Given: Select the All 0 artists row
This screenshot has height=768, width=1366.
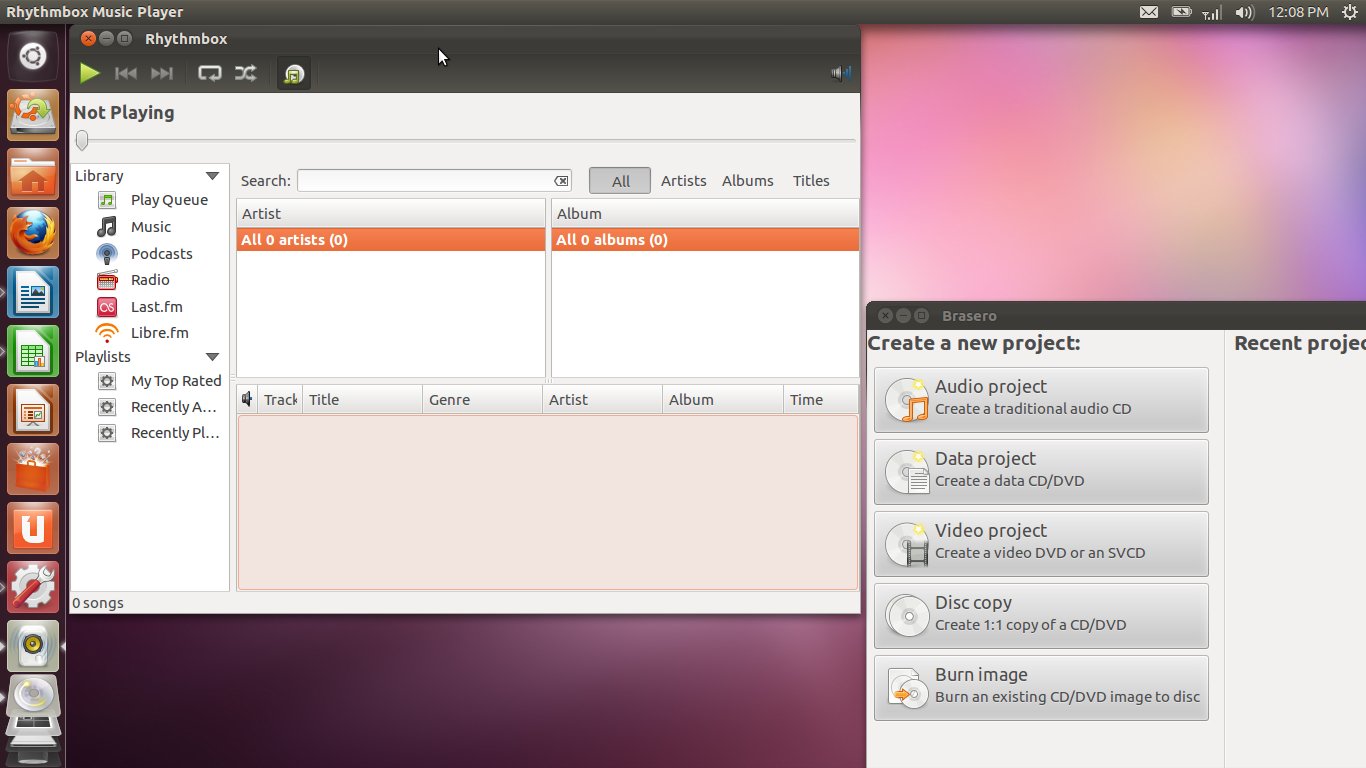Looking at the screenshot, I should [391, 240].
